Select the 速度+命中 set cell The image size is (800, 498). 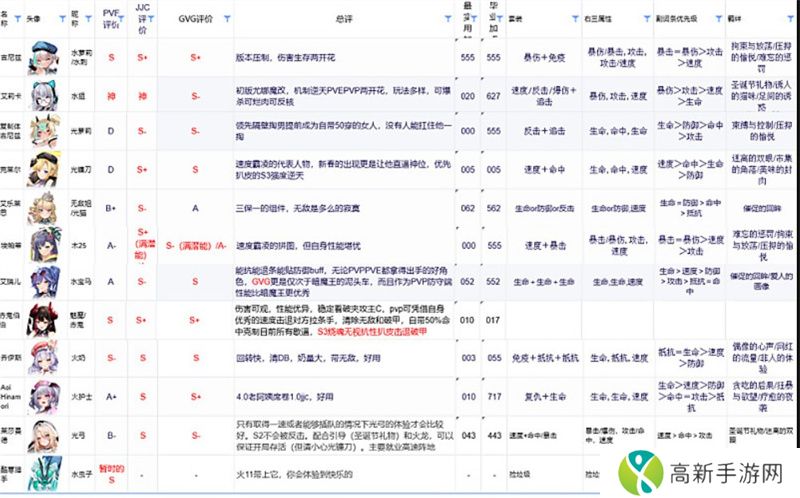(x=544, y=169)
